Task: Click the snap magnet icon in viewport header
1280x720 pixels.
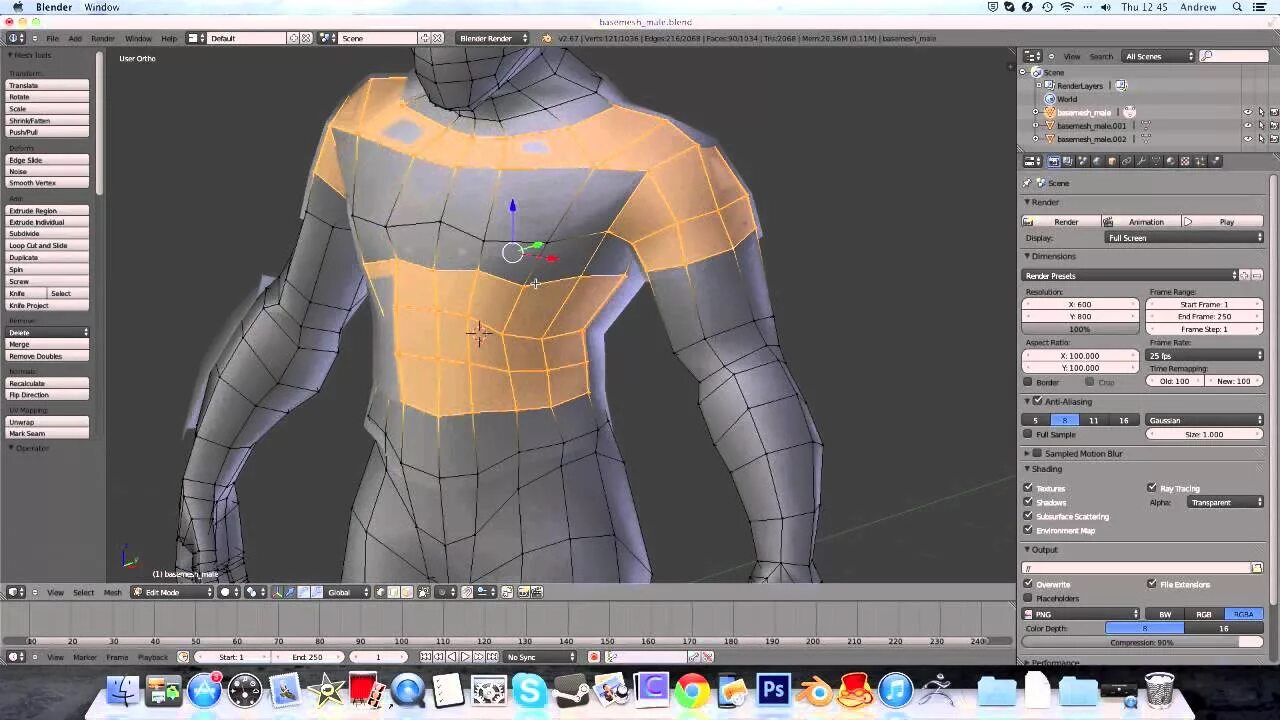Action: (x=467, y=592)
